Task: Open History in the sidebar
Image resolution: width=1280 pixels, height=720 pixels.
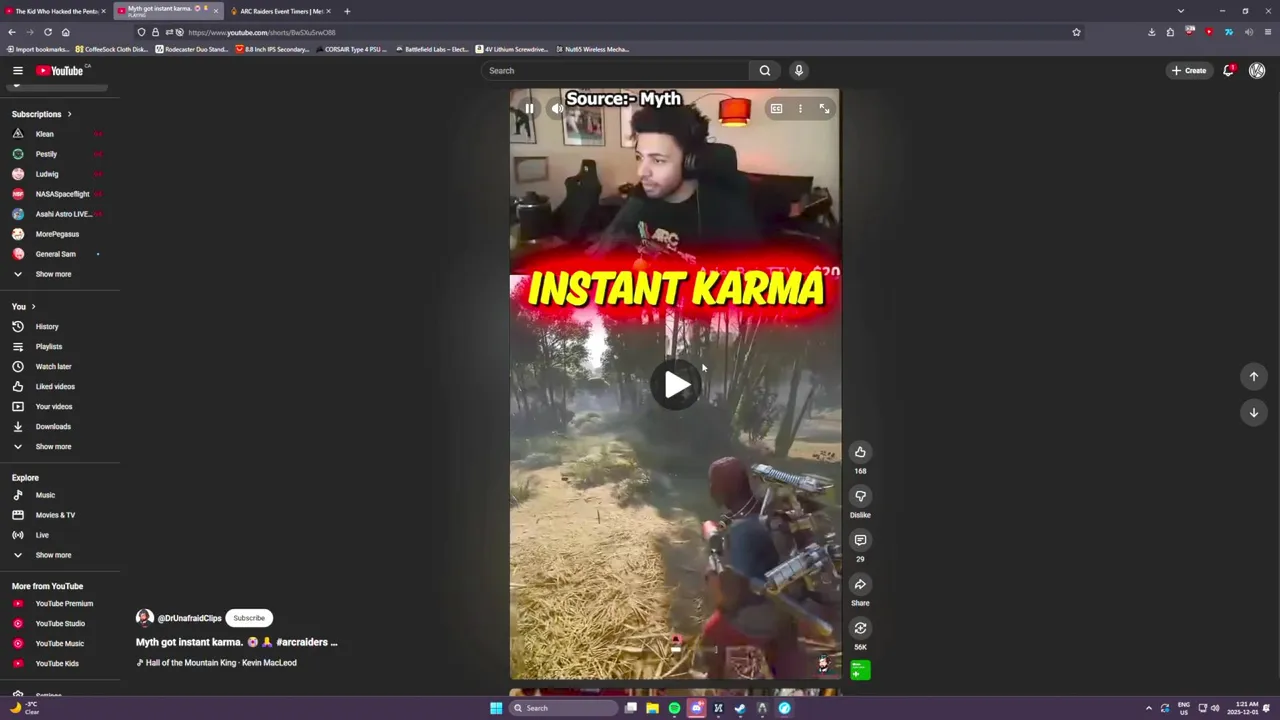Action: (47, 327)
